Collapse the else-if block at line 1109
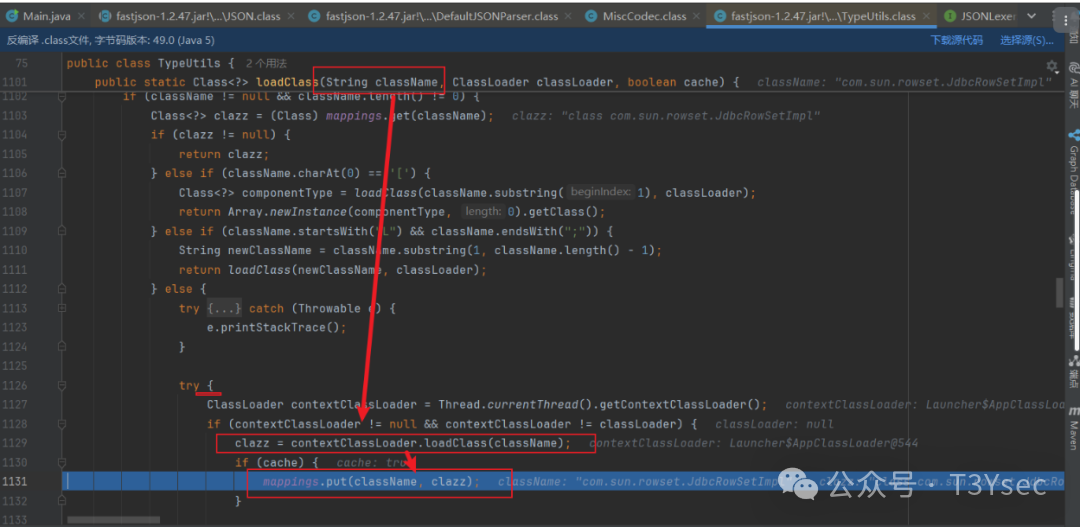 (x=61, y=231)
